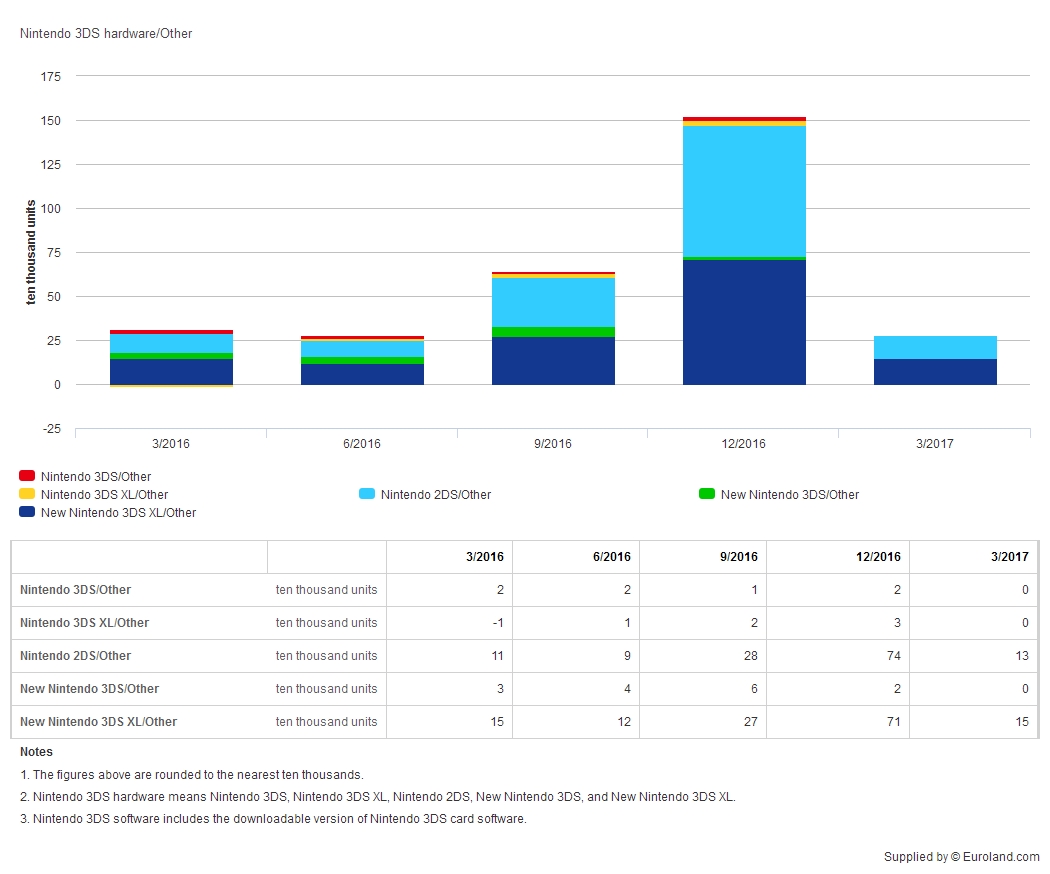Click the yellow Nintendo 3DS XL/Other legend swatch
This screenshot has height=874, width=1050.
pos(27,494)
